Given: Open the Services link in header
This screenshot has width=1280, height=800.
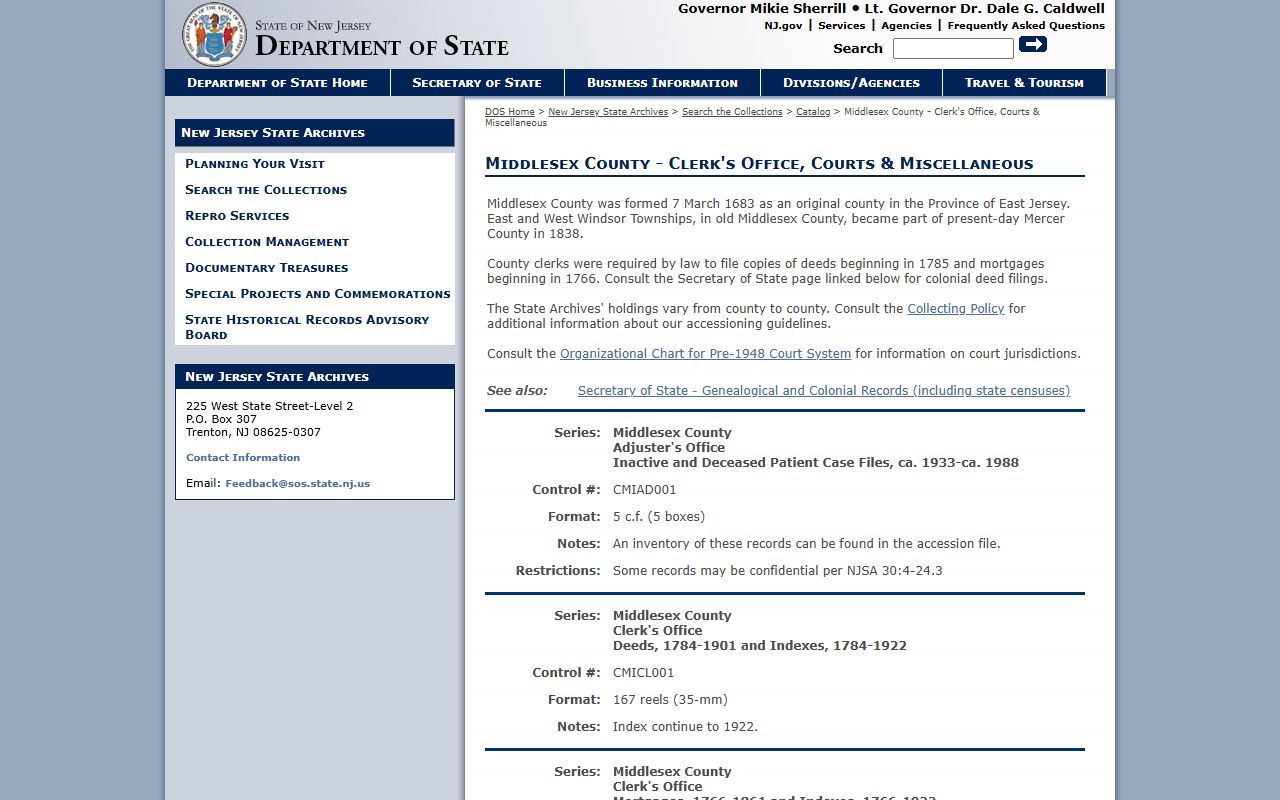Looking at the screenshot, I should pos(841,26).
